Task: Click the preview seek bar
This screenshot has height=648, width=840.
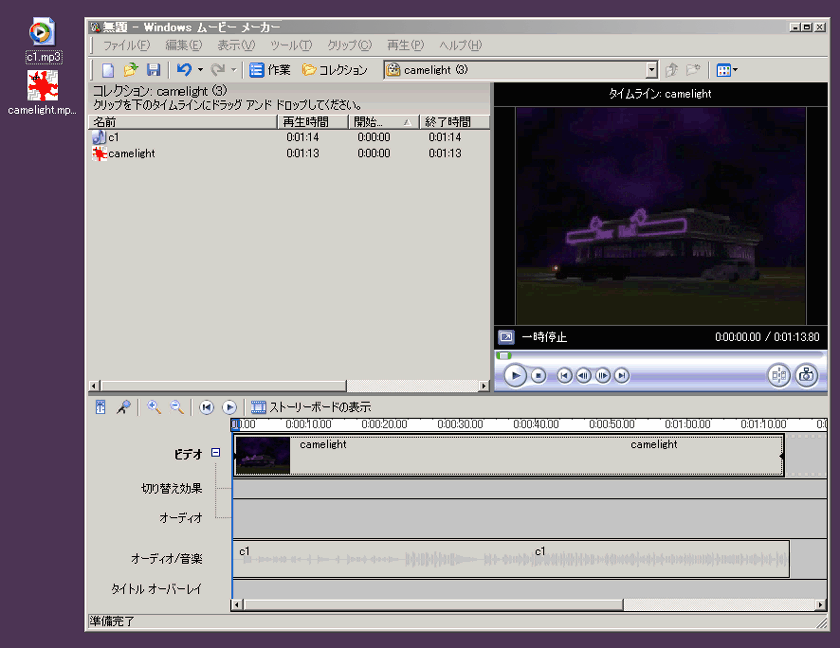Action: click(x=660, y=355)
